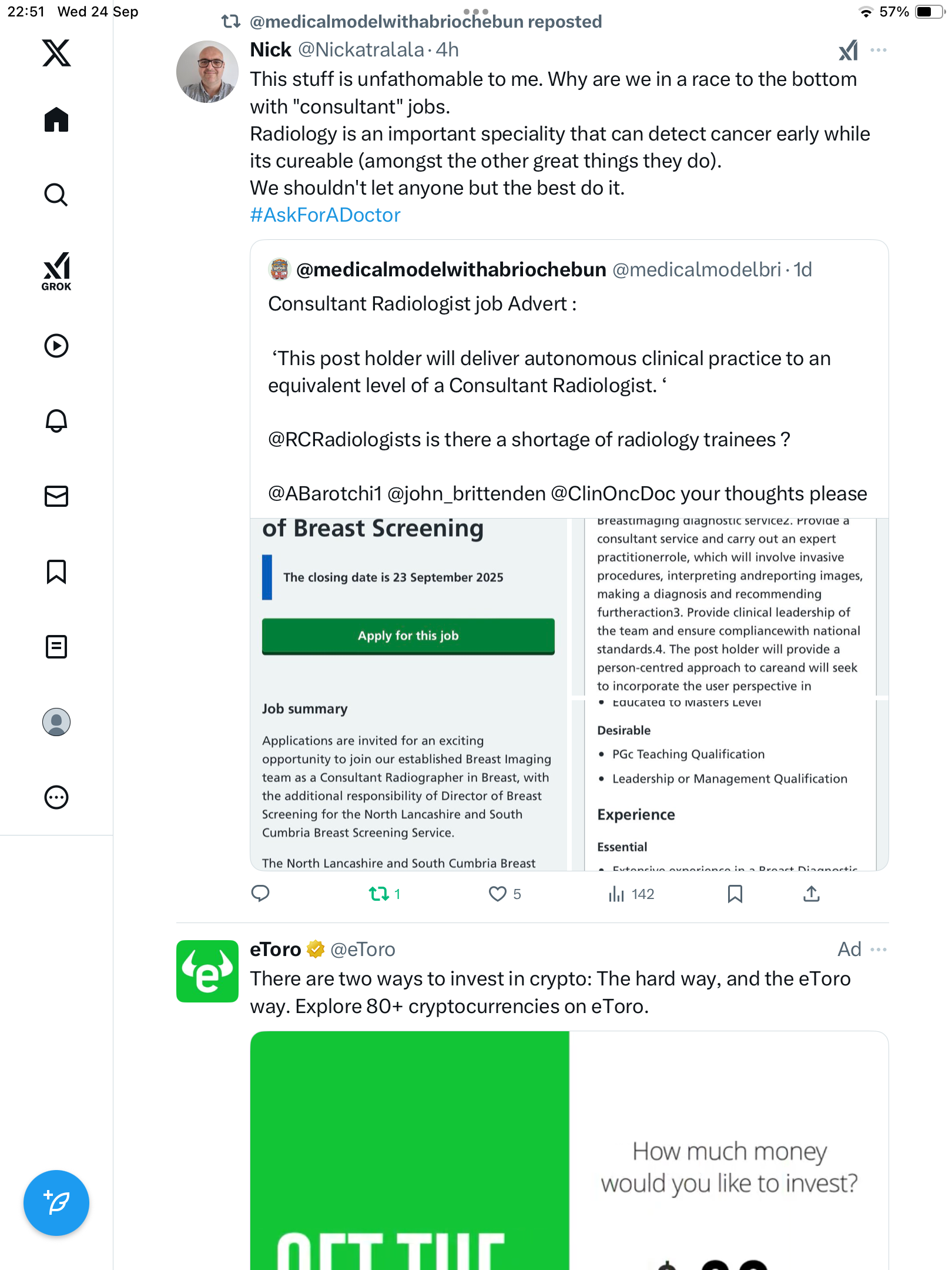
Task: Open the profile avatar menu item
Action: tap(56, 722)
